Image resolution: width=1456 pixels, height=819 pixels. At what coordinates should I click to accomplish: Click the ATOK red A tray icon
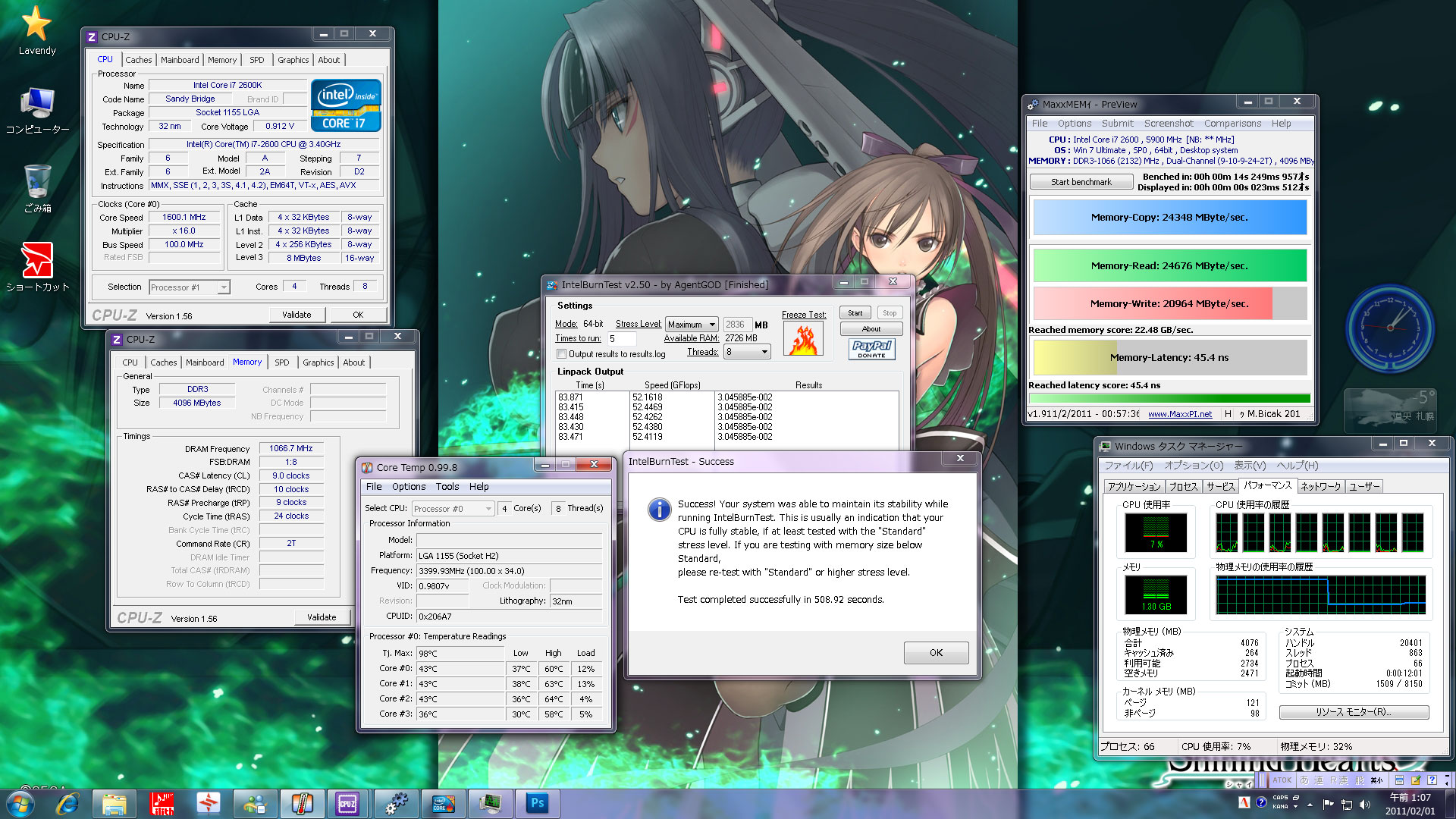coord(1244,802)
